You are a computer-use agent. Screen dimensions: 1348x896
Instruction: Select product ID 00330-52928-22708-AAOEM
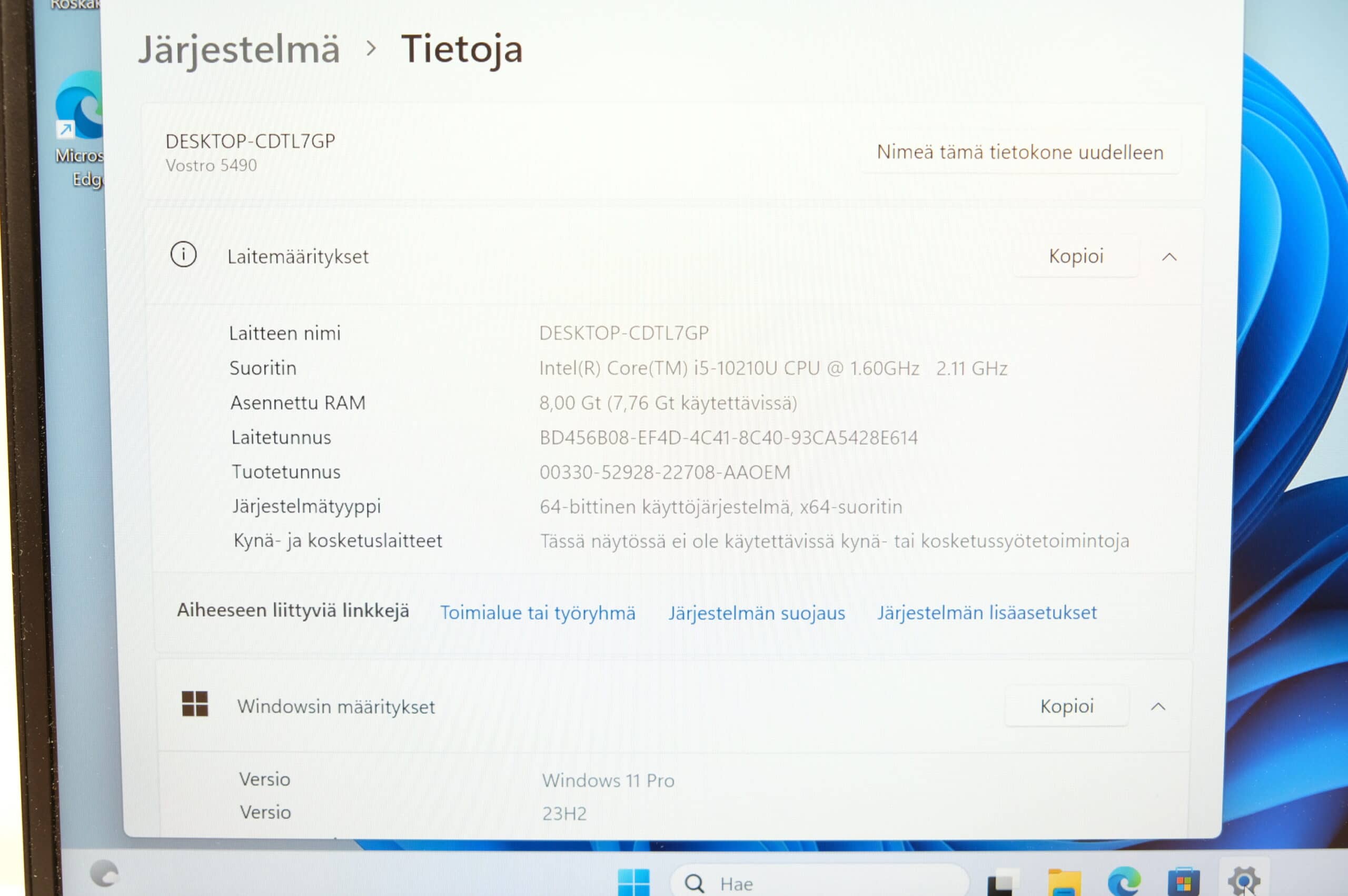tap(665, 473)
